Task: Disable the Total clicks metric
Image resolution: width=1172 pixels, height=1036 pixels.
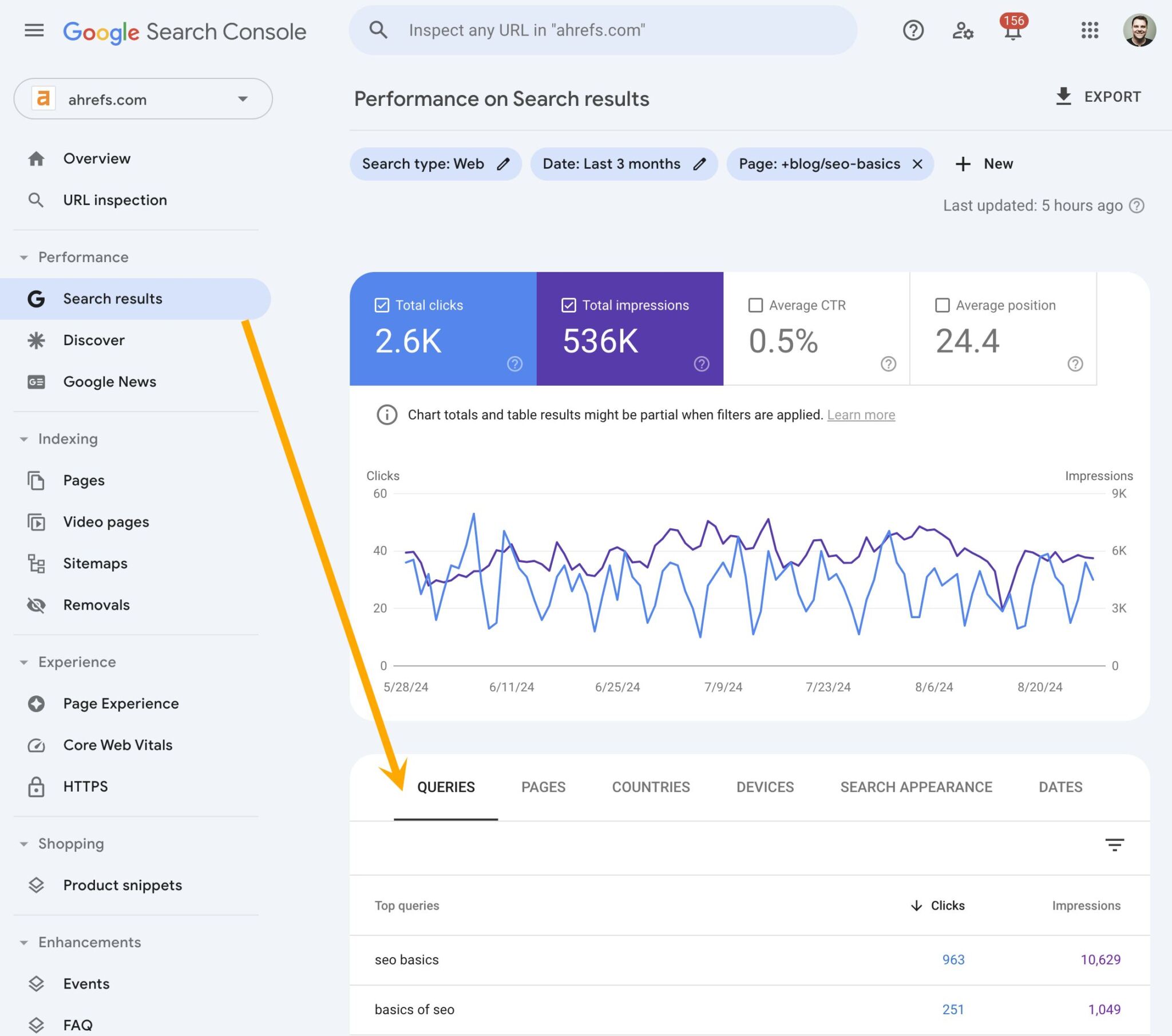Action: [382, 305]
